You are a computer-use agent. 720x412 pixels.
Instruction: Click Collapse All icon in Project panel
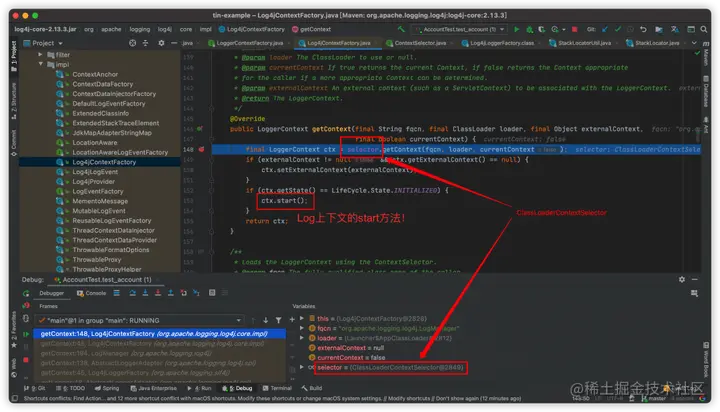(146, 43)
